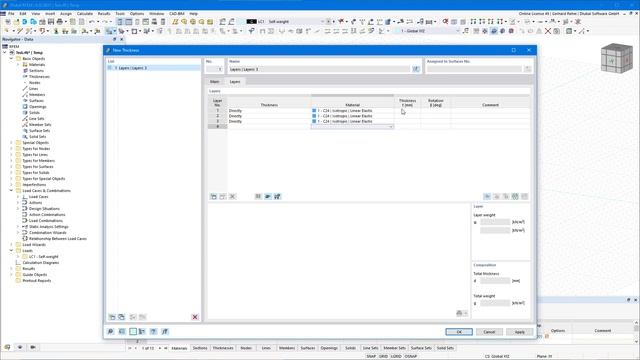
Task: Switch to the Layers tab in the dialog
Action: [235, 82]
